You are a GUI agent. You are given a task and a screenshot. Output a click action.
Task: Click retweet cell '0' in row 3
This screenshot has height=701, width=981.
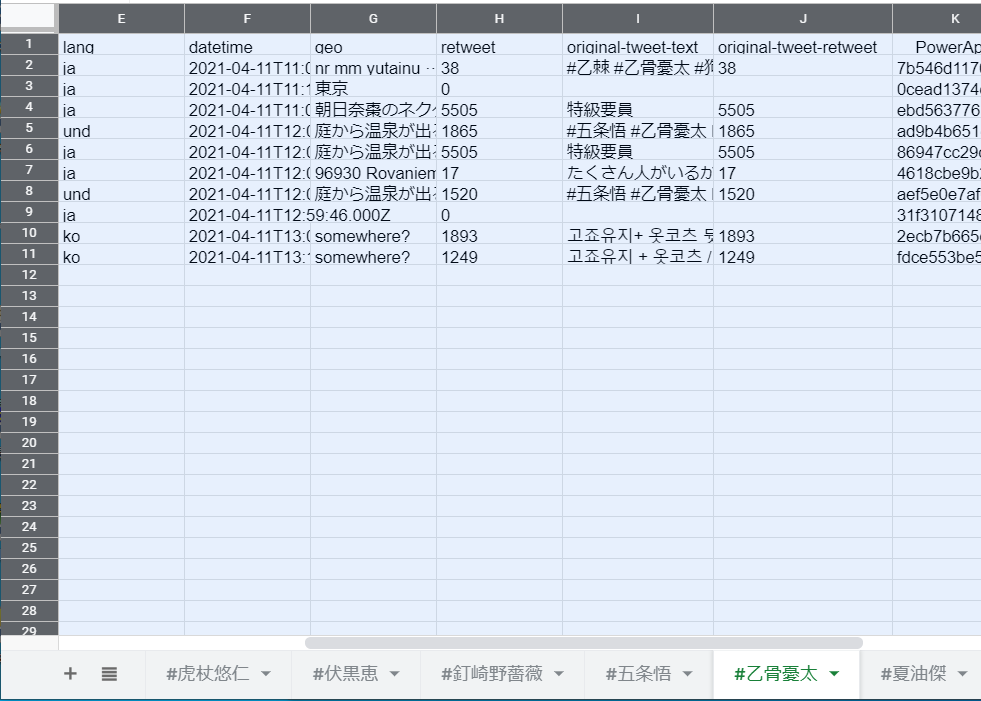(x=499, y=86)
